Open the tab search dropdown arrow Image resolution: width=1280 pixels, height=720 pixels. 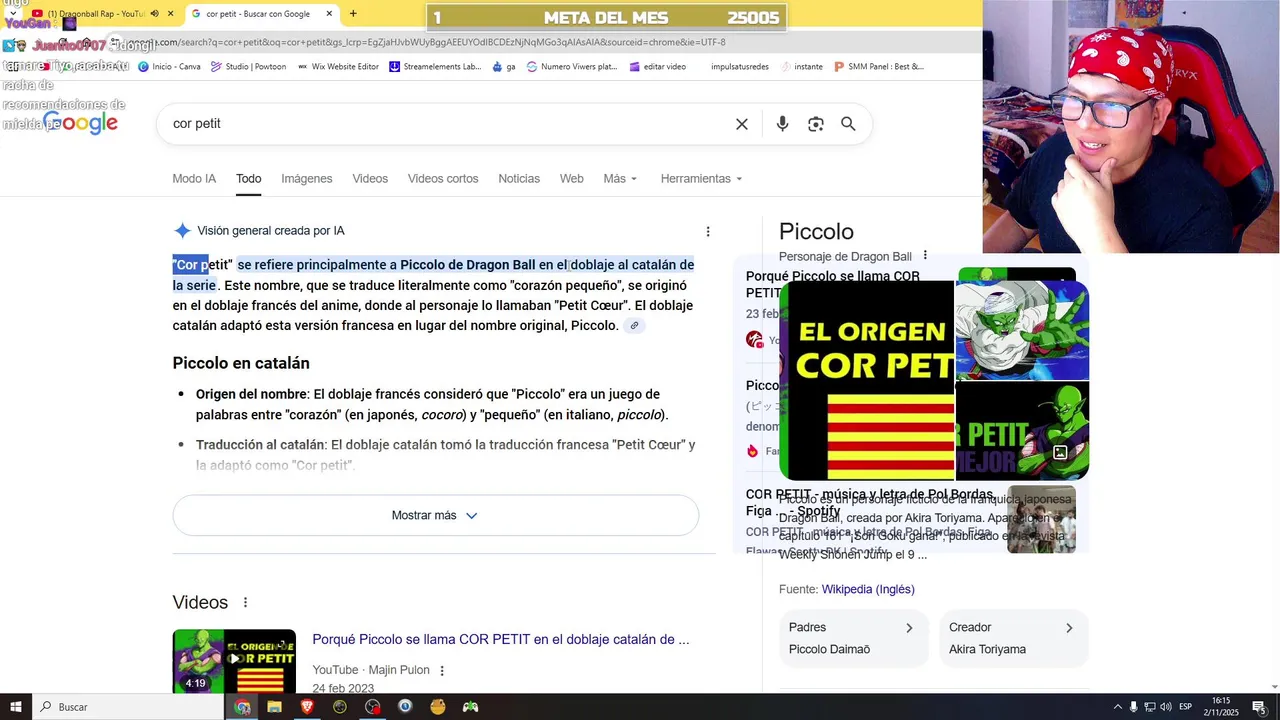coord(11,14)
